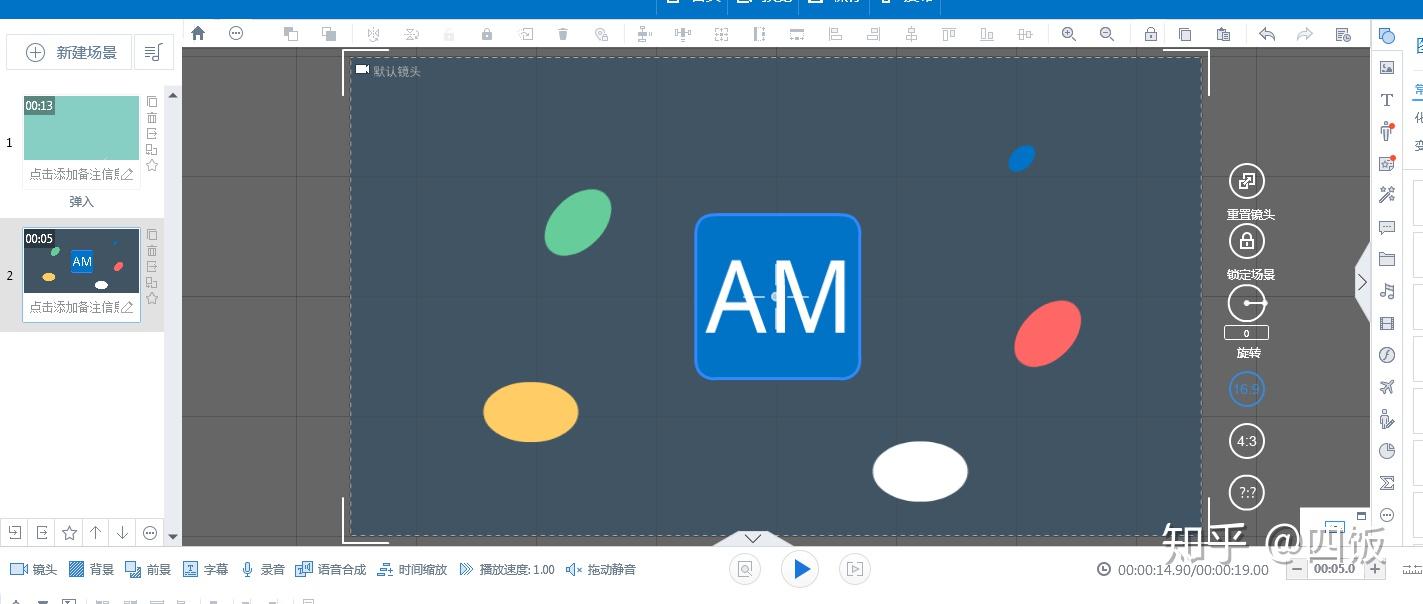This screenshot has width=1423, height=604.
Task: Decrease scene duration with the minus button
Action: (1296, 569)
